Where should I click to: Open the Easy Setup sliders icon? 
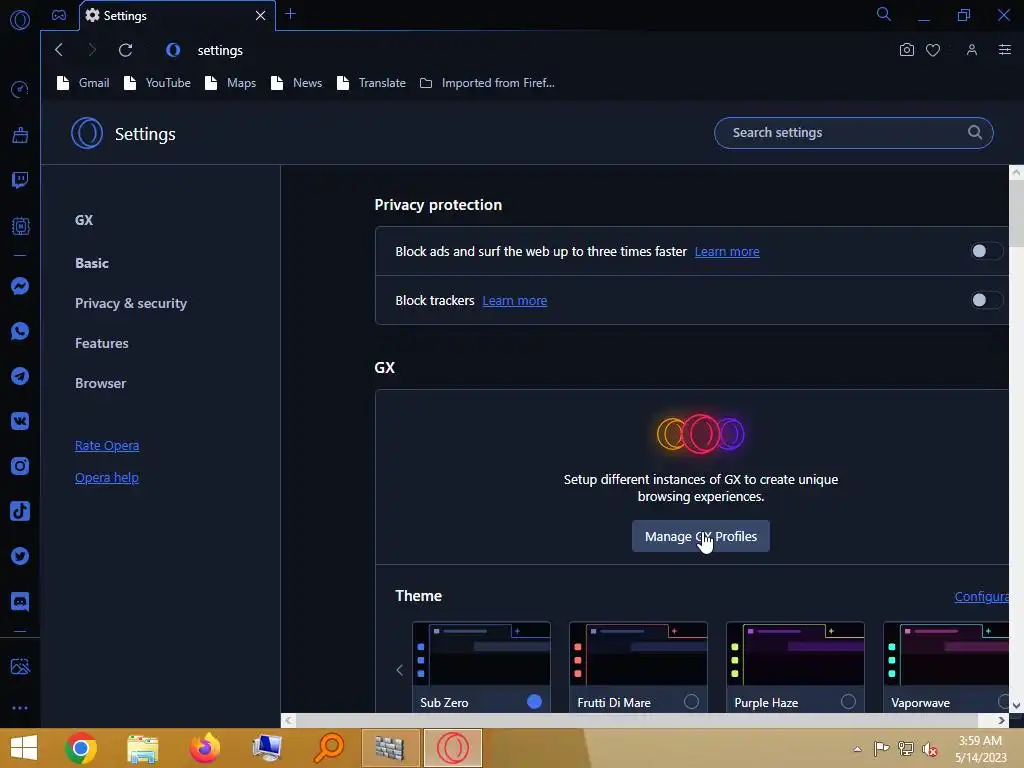[1005, 50]
